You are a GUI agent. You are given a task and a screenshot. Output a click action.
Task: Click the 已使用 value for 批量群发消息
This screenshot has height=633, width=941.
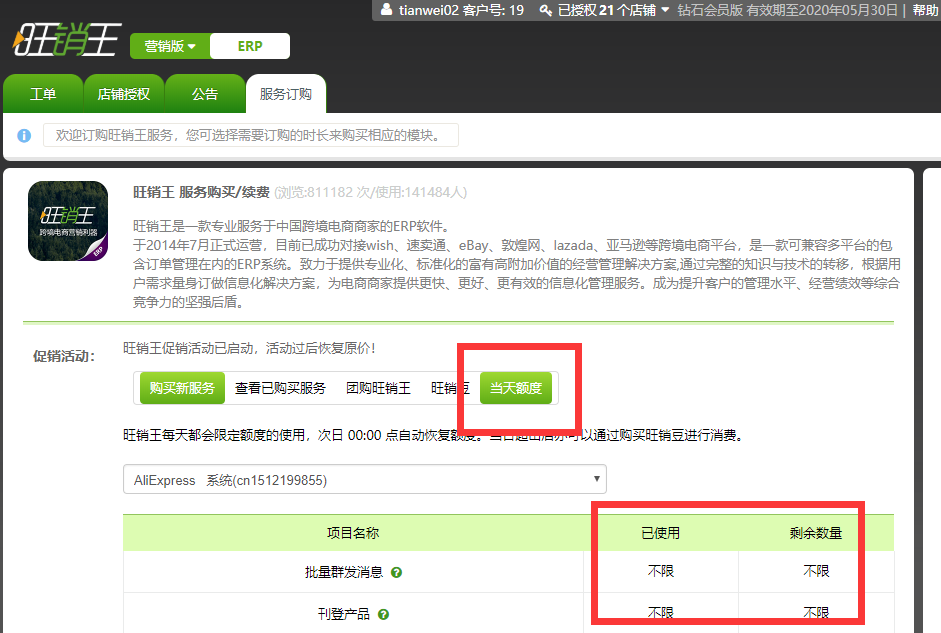click(x=661, y=571)
